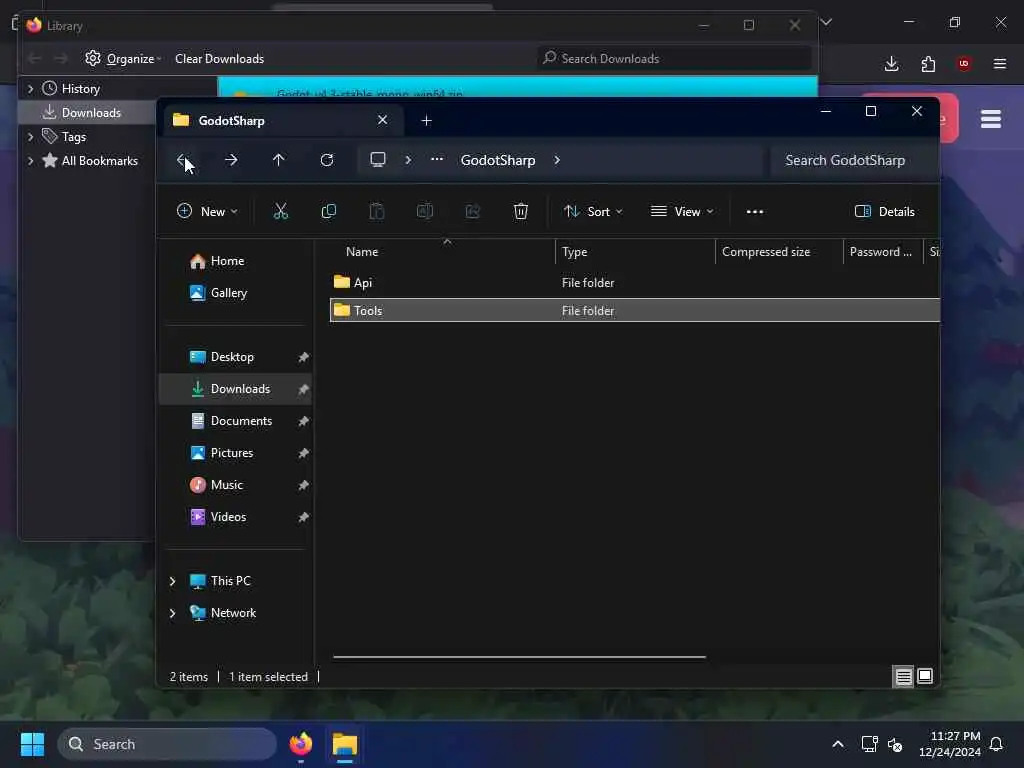This screenshot has width=1024, height=768.
Task: Click the horizontal scrollbar in file list
Action: click(519, 657)
